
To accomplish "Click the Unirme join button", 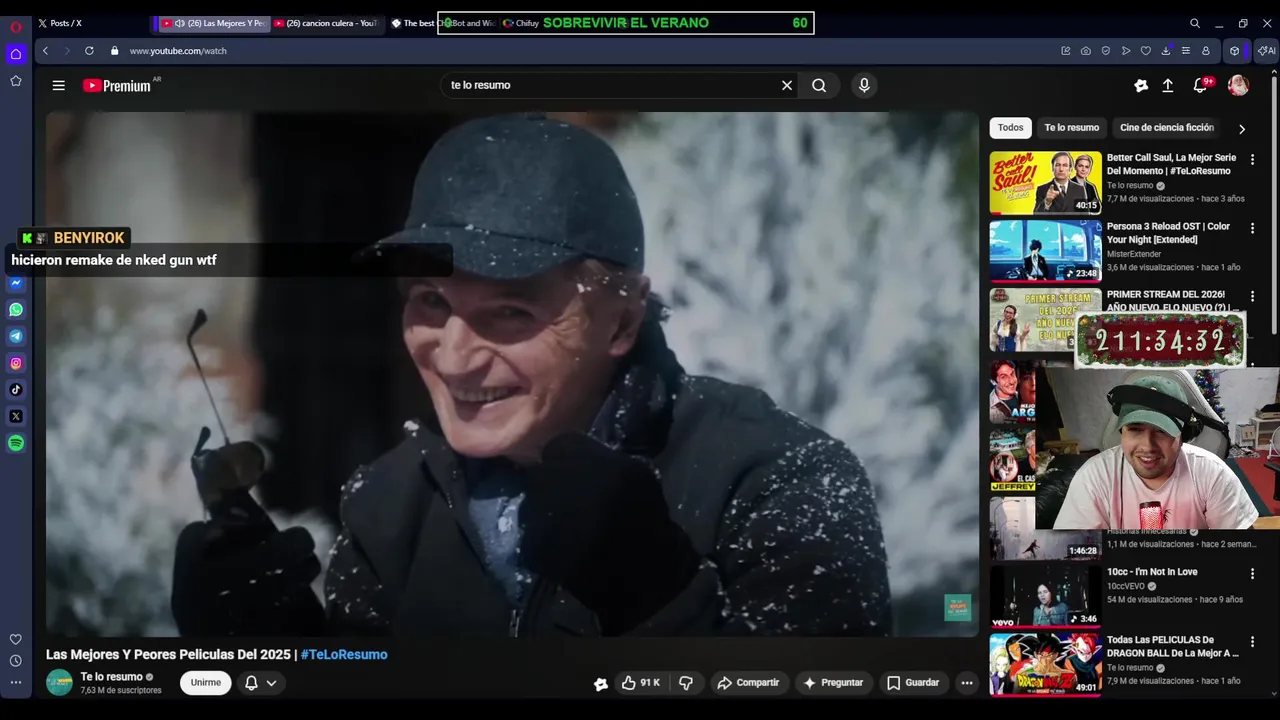I will tap(206, 683).
